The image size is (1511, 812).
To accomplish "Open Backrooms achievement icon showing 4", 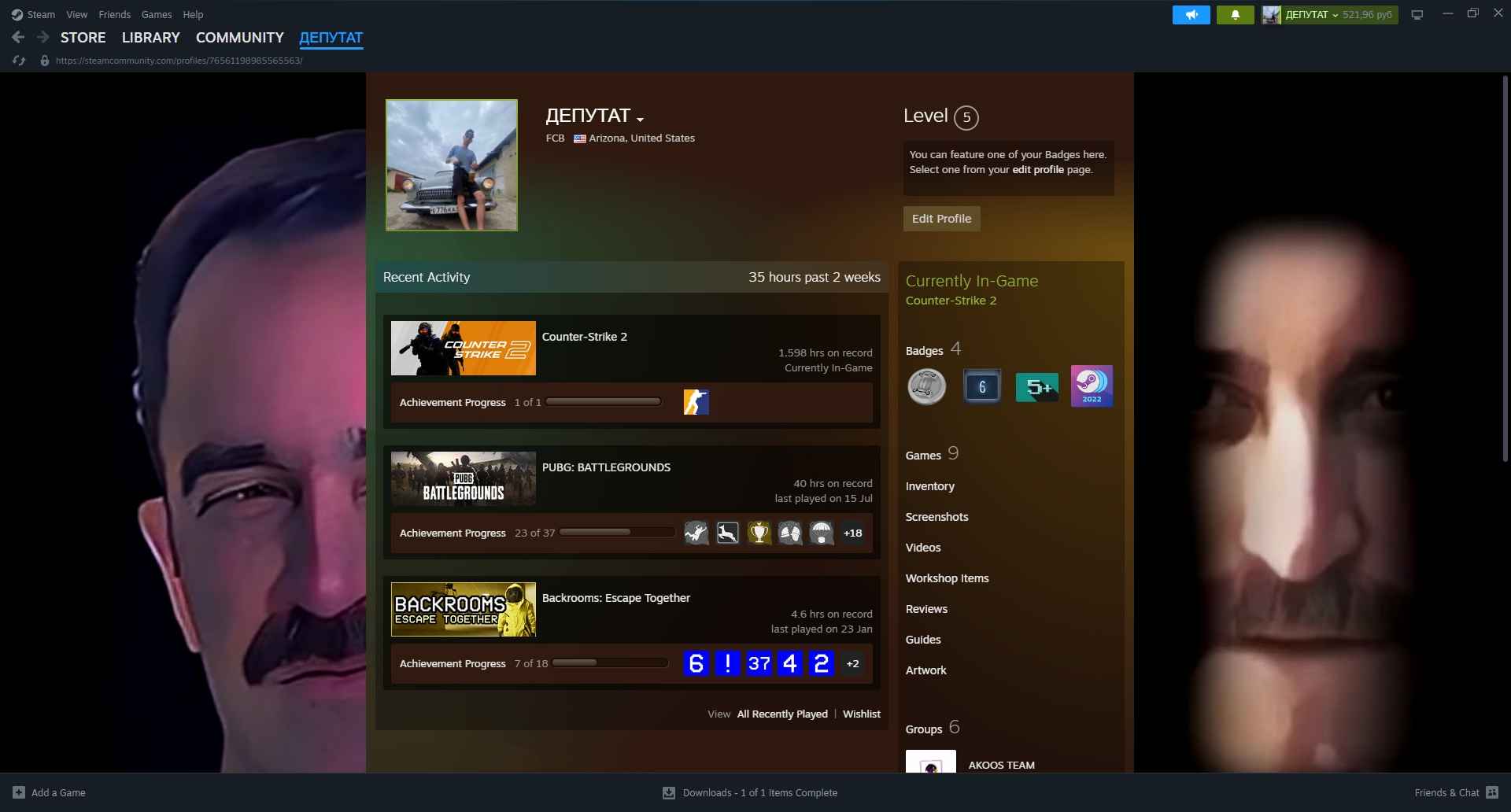I will (x=790, y=663).
